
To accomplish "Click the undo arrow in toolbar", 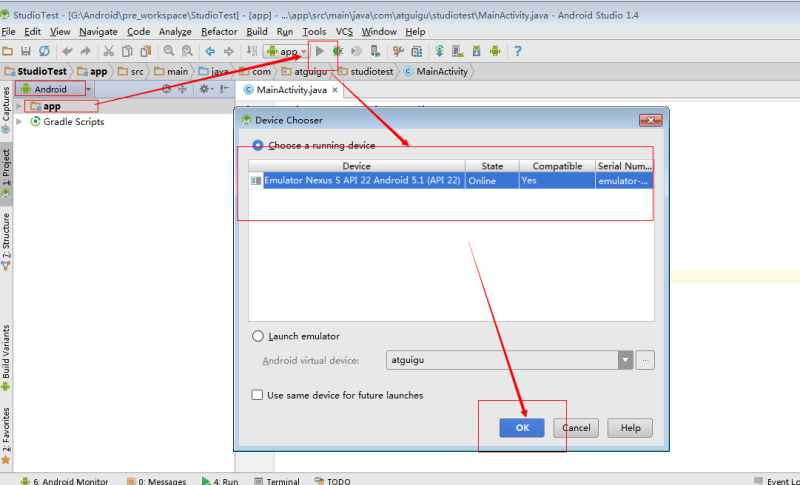I will (67, 51).
